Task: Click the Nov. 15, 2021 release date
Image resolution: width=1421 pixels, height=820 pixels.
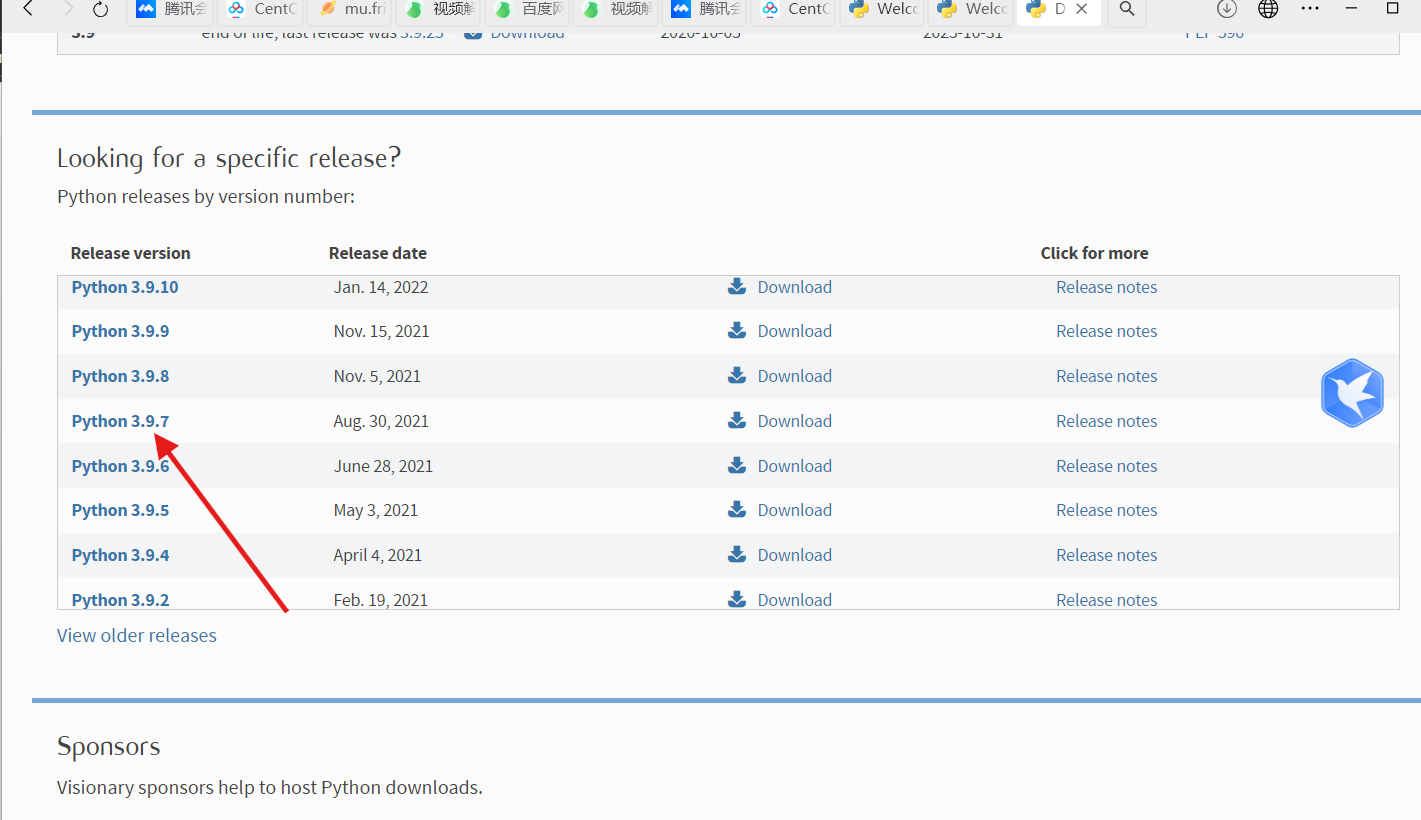Action: [x=382, y=331]
